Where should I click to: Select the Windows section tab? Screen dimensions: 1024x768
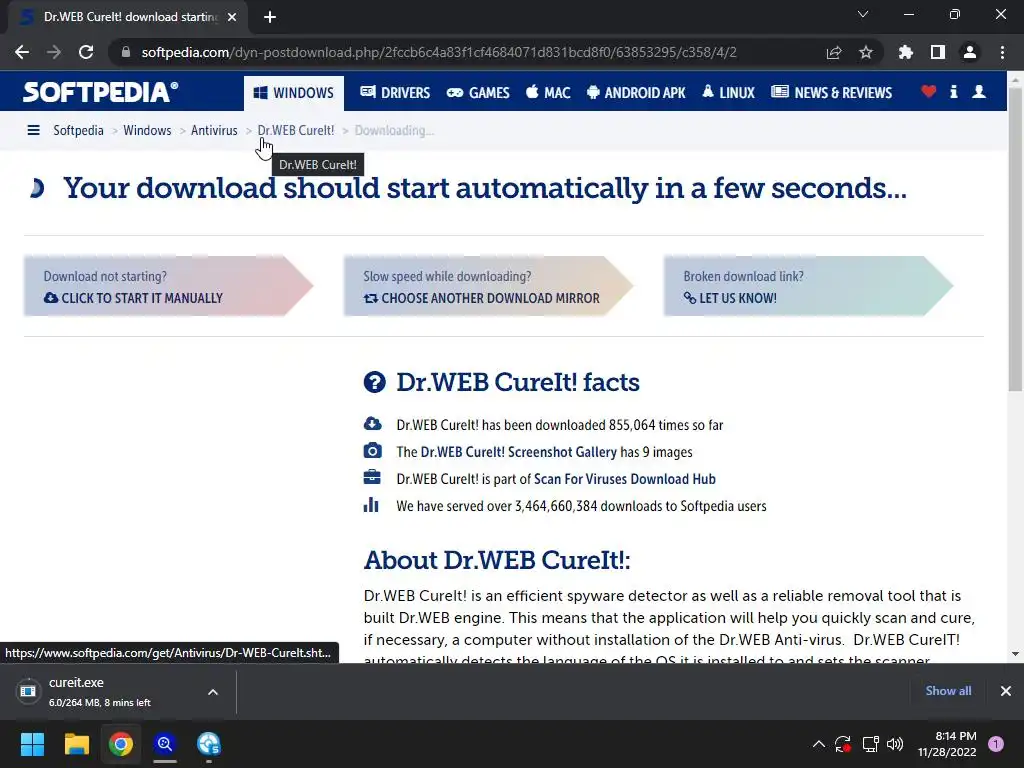pyautogui.click(x=293, y=93)
